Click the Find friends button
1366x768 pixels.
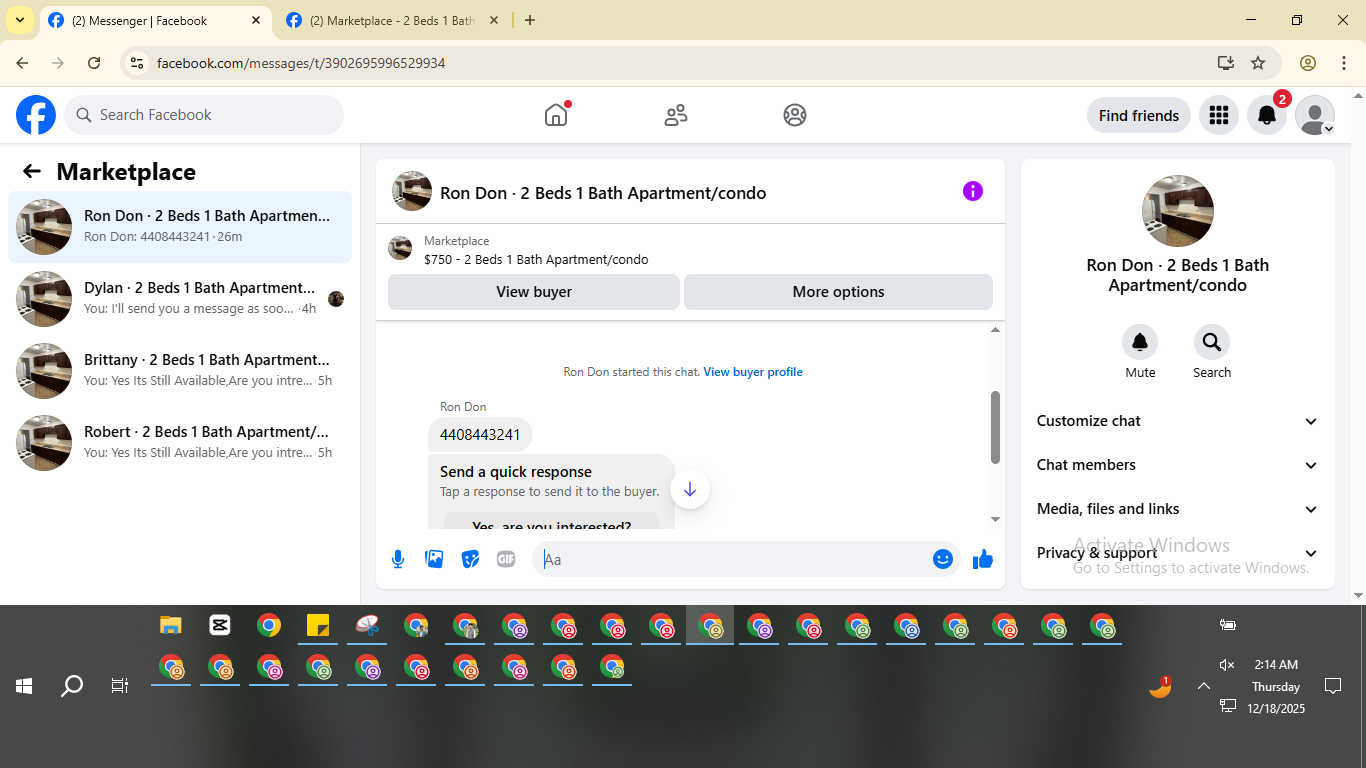[x=1139, y=115]
